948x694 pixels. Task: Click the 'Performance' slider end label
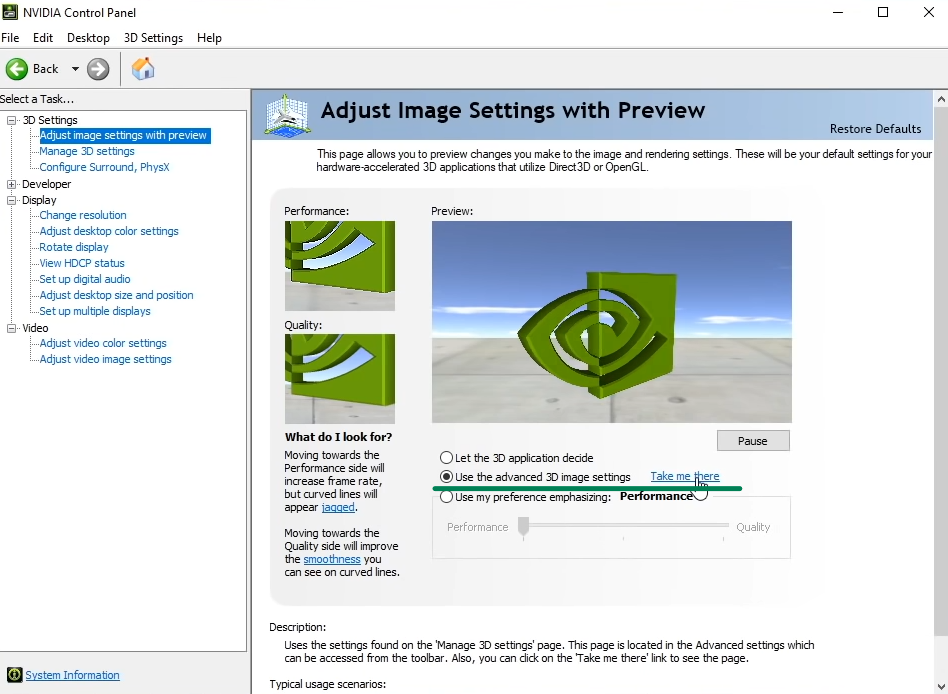477,527
